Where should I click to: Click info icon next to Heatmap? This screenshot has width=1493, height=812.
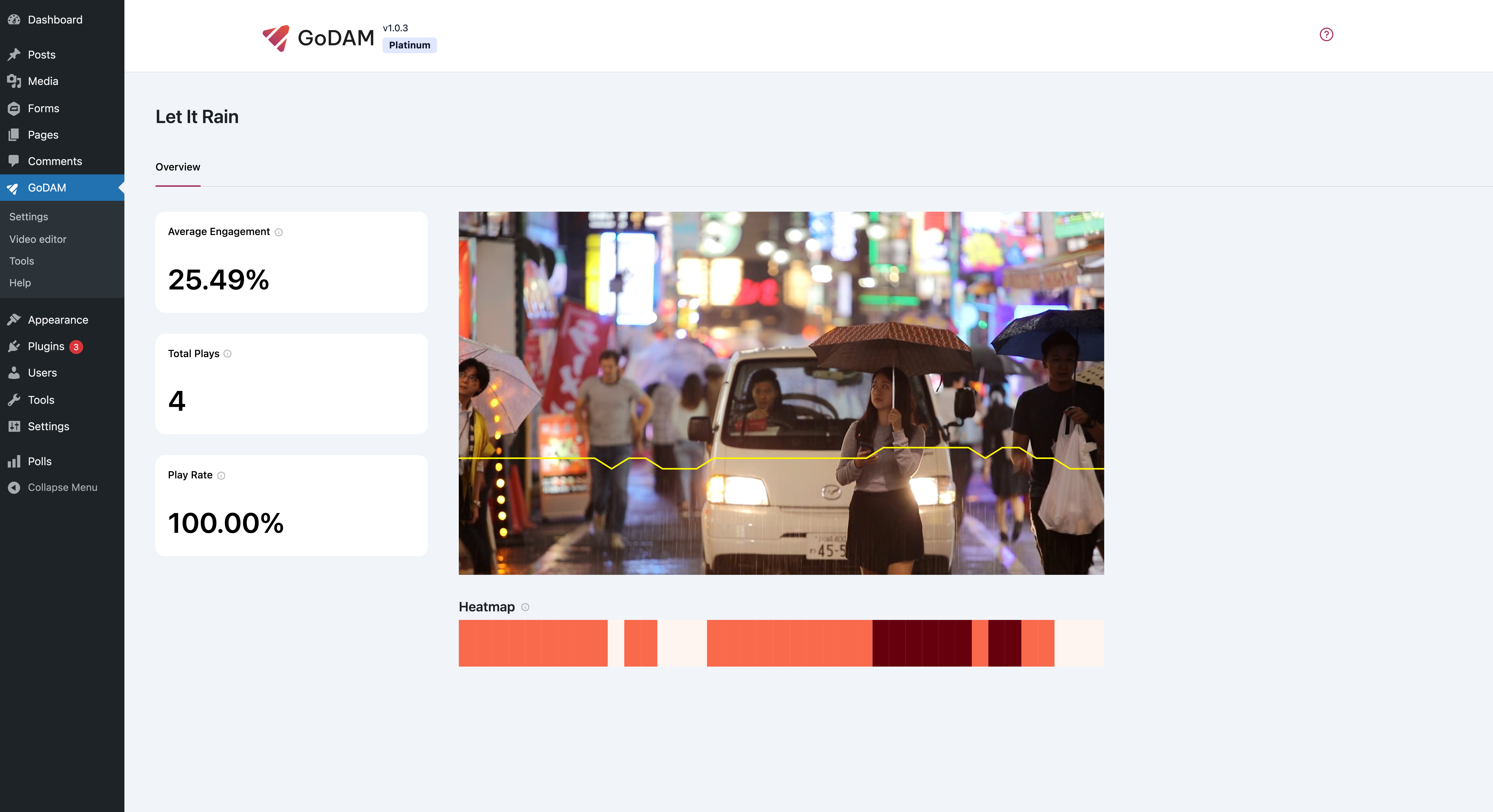click(525, 607)
